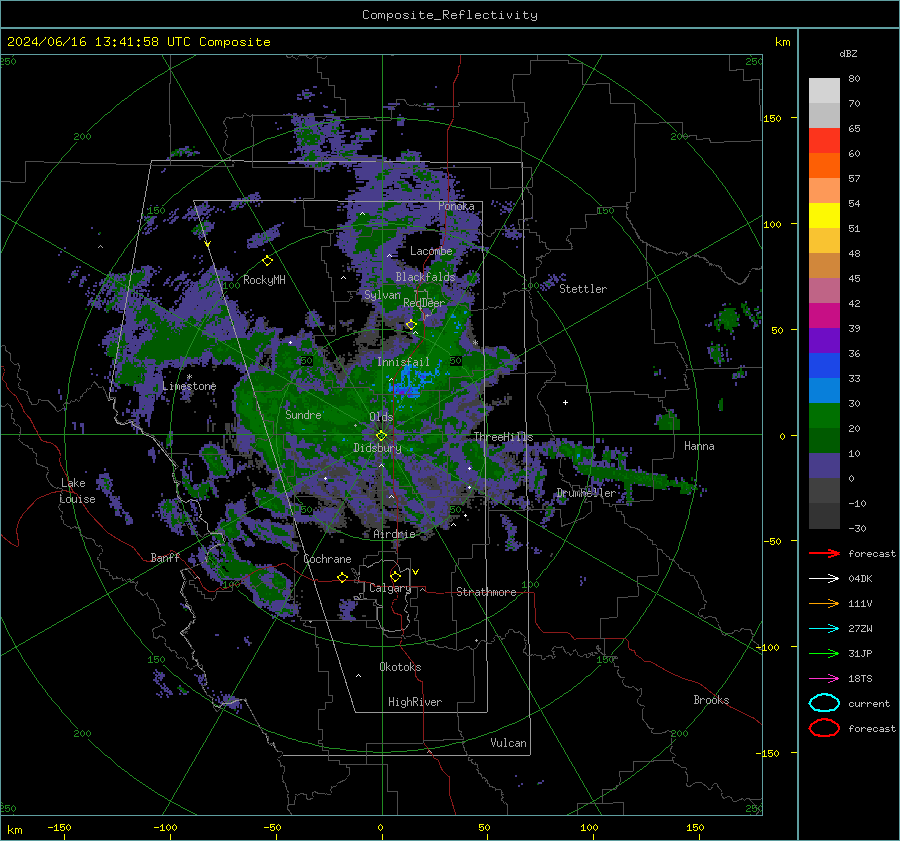This screenshot has width=900, height=841.
Task: Click the 'forecast' text beside red arrow
Action: point(872,553)
